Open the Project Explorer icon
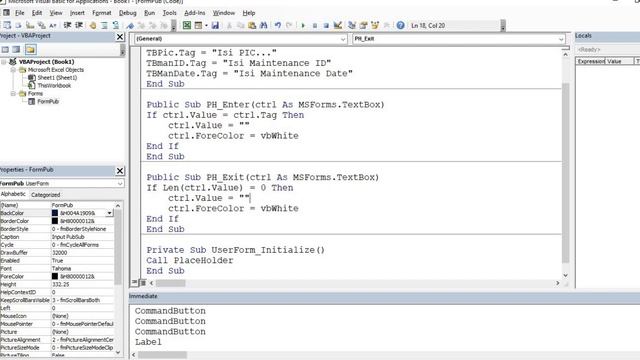The image size is (640, 360). coord(351,25)
